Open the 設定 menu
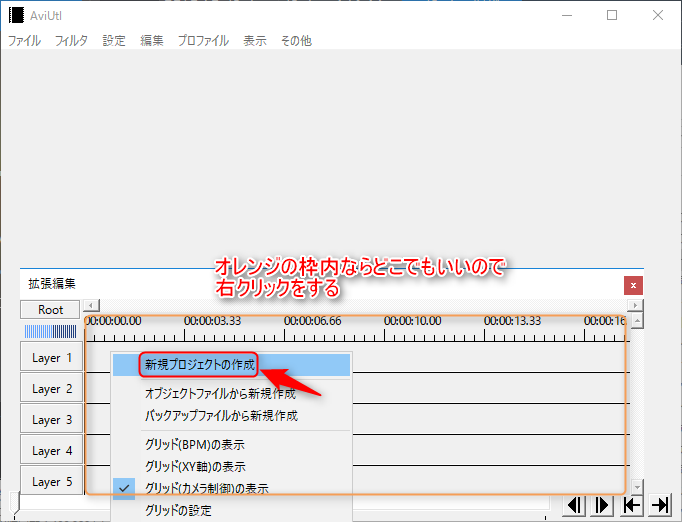 pos(114,41)
